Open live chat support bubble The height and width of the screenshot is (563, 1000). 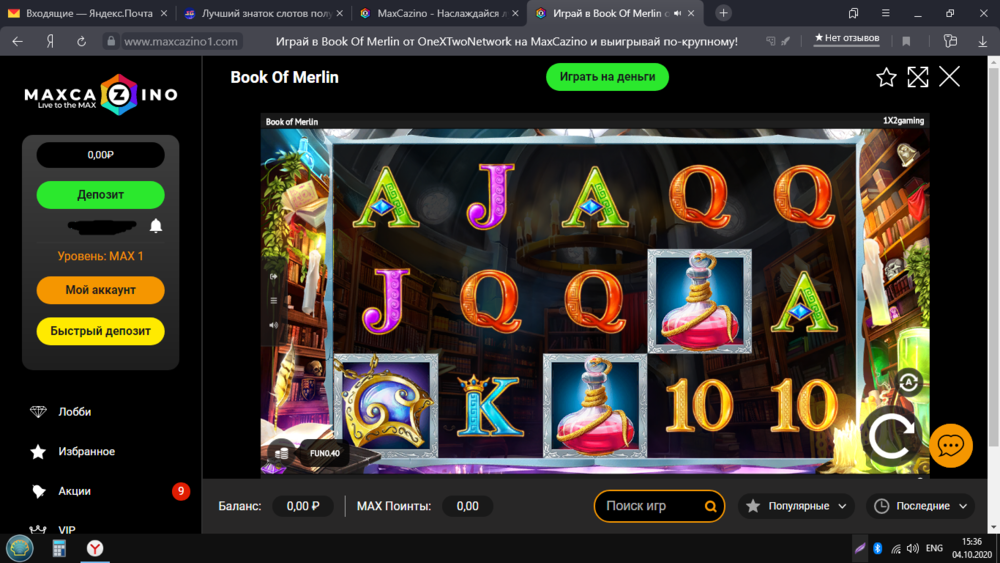[951, 445]
